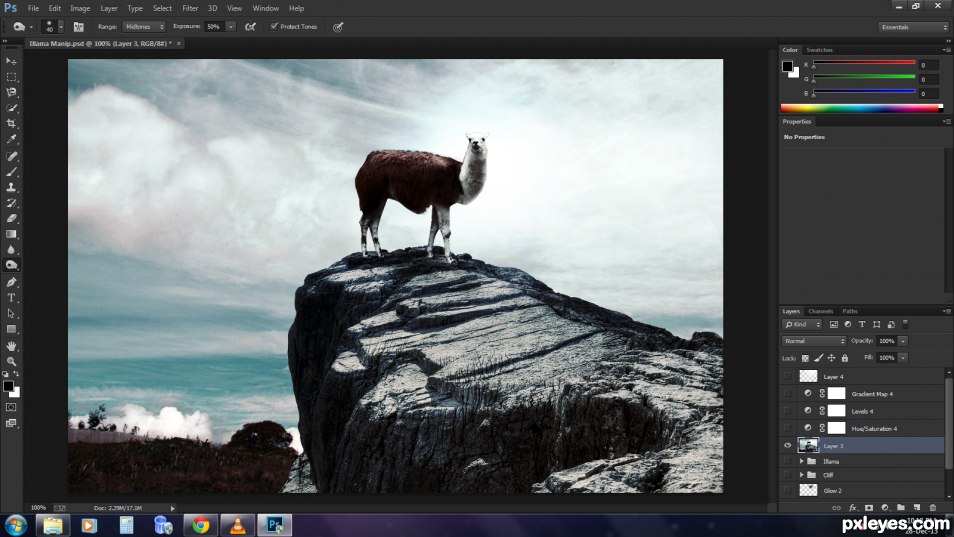954x537 pixels.
Task: Select the Horizontal Type tool
Action: (11, 298)
